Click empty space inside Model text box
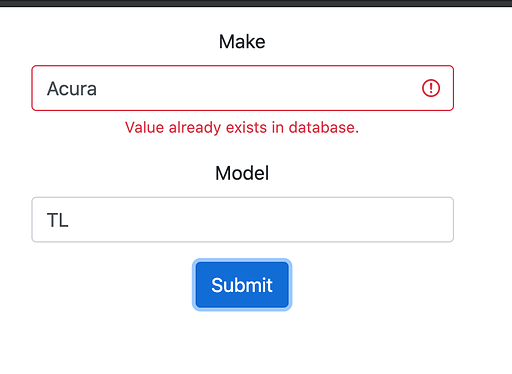This screenshot has width=512, height=374. [260, 220]
